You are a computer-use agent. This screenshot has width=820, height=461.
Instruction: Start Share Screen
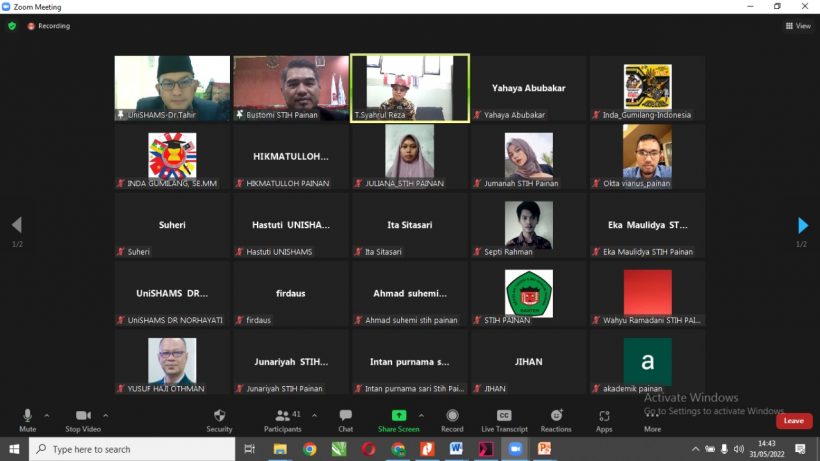pyautogui.click(x=398, y=421)
